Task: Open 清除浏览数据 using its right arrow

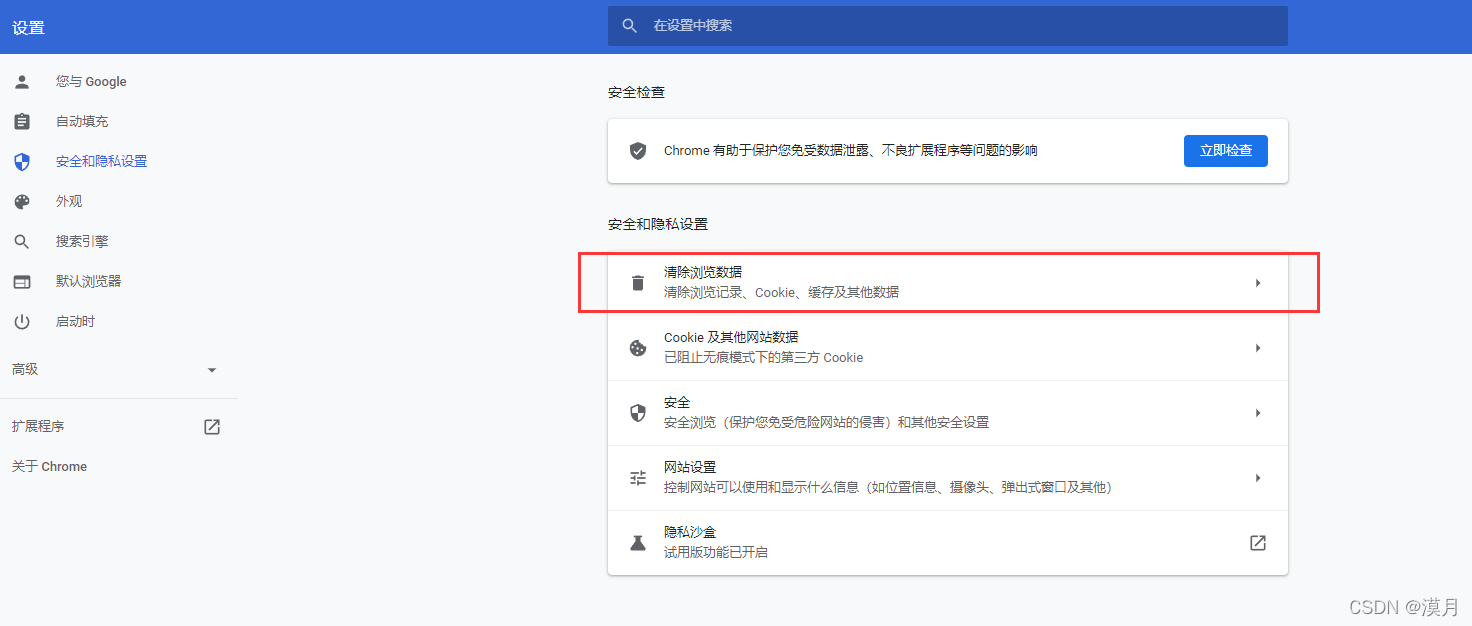Action: coord(1258,283)
